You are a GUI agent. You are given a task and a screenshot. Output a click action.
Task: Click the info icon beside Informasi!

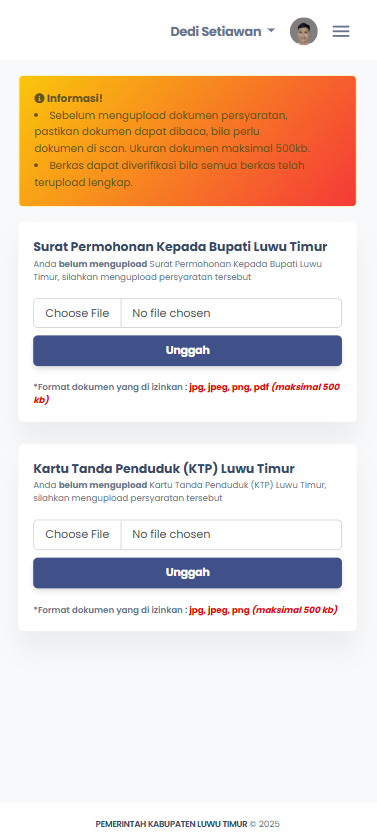coord(39,99)
